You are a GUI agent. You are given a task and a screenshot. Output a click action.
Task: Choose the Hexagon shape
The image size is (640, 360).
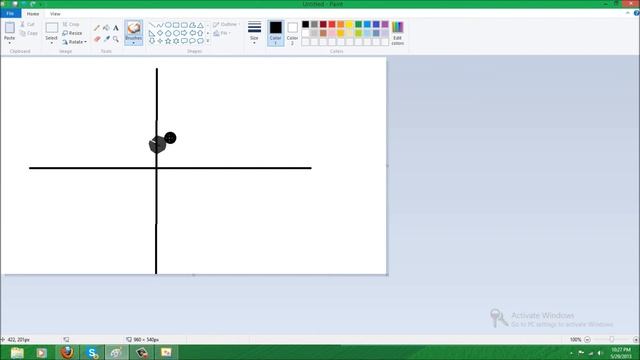pyautogui.click(x=176, y=33)
